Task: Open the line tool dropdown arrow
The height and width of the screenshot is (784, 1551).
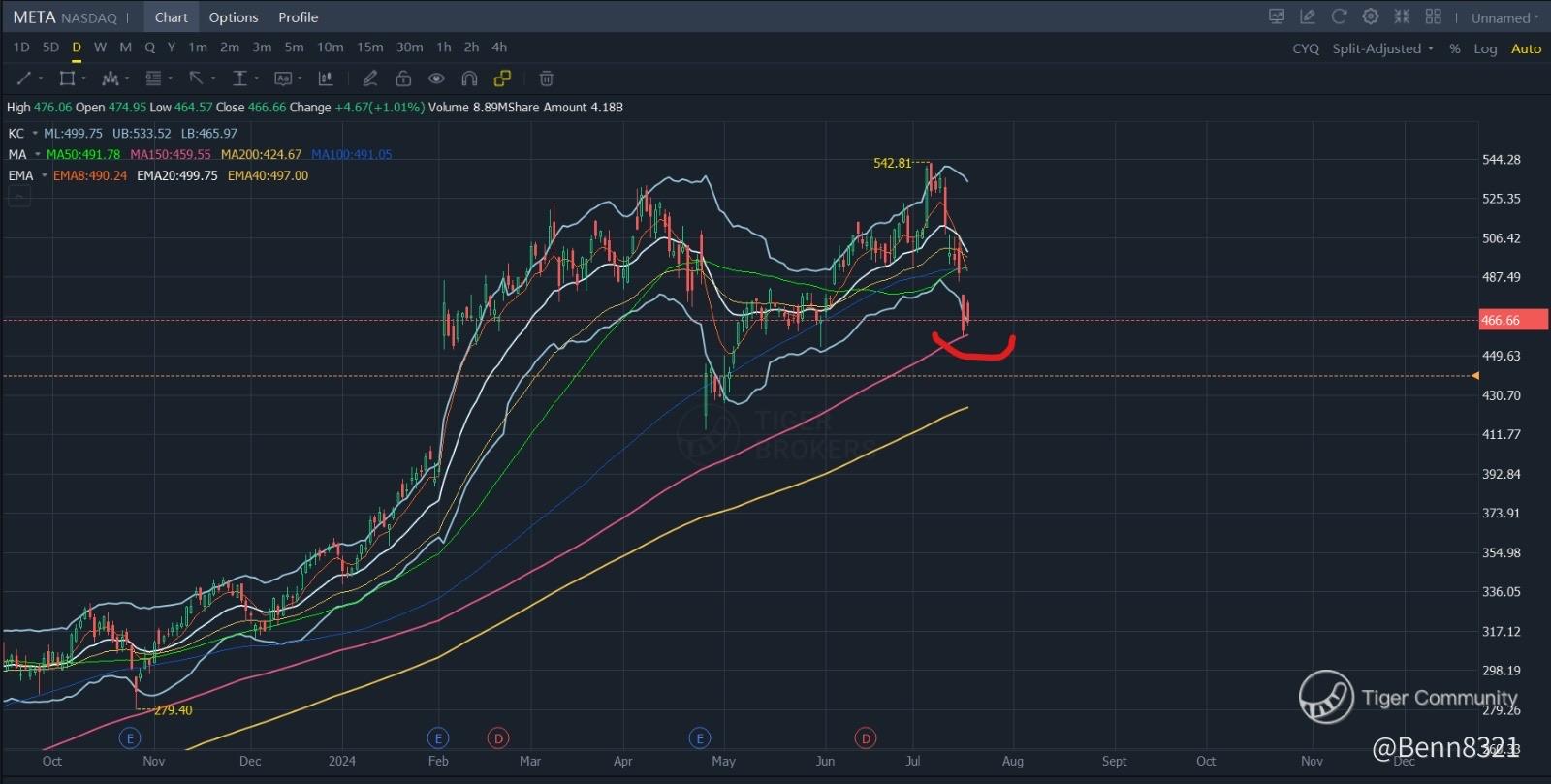Action: click(x=41, y=78)
